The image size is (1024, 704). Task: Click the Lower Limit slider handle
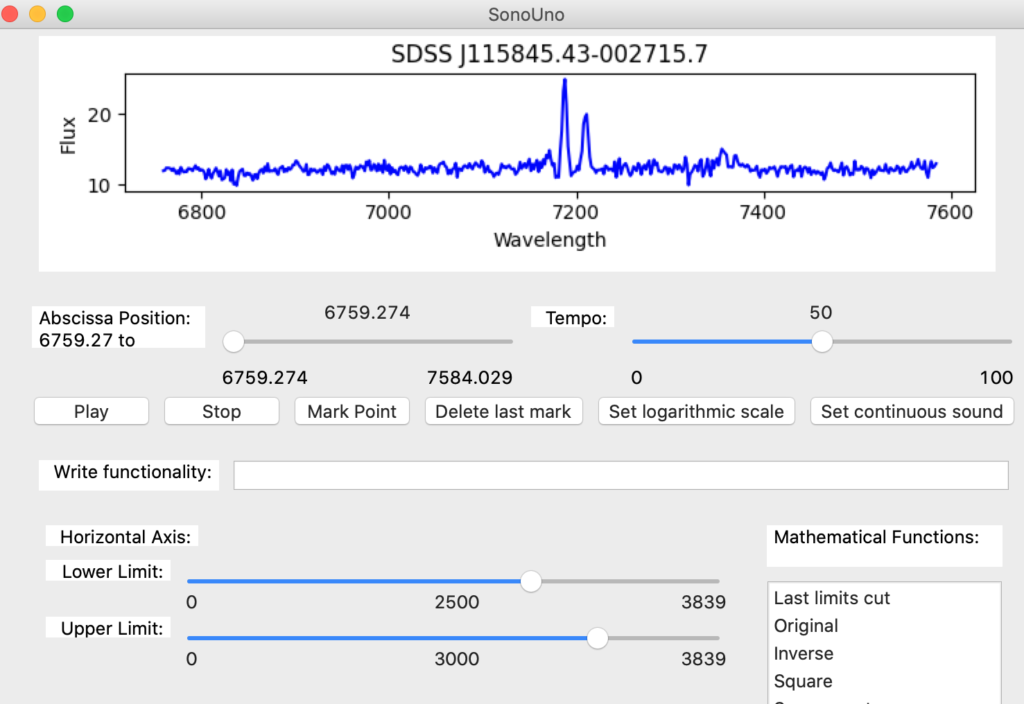(531, 581)
